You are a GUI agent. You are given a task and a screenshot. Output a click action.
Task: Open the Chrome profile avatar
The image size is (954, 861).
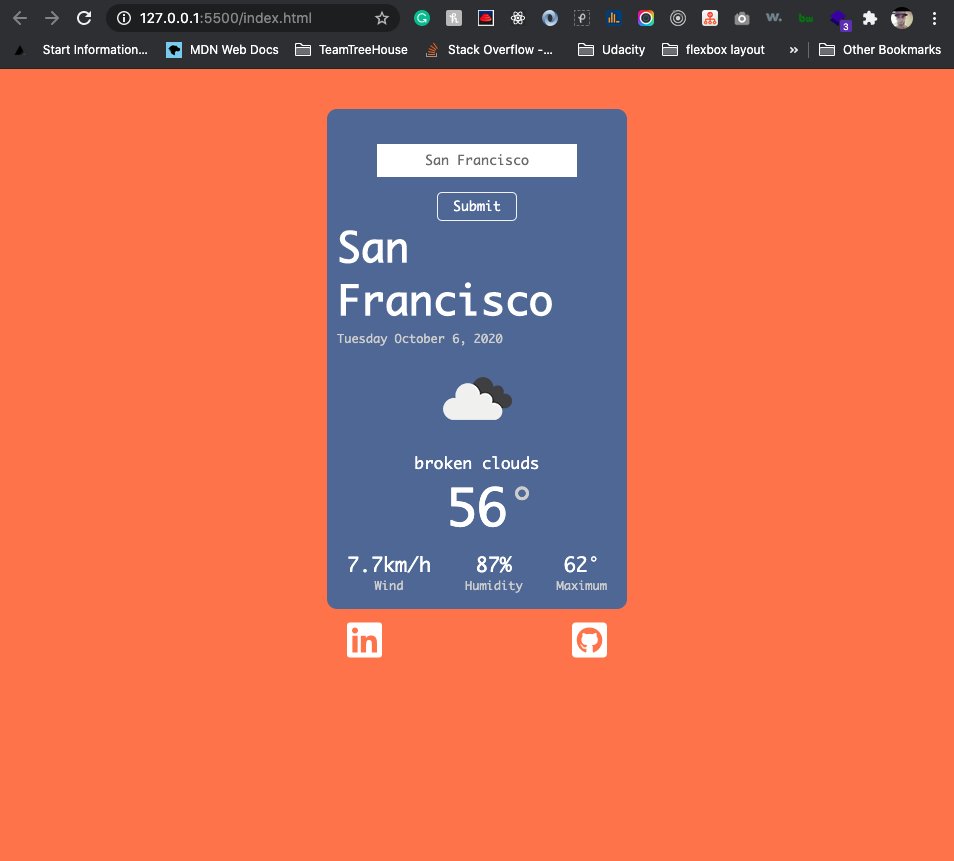pyautogui.click(x=901, y=17)
